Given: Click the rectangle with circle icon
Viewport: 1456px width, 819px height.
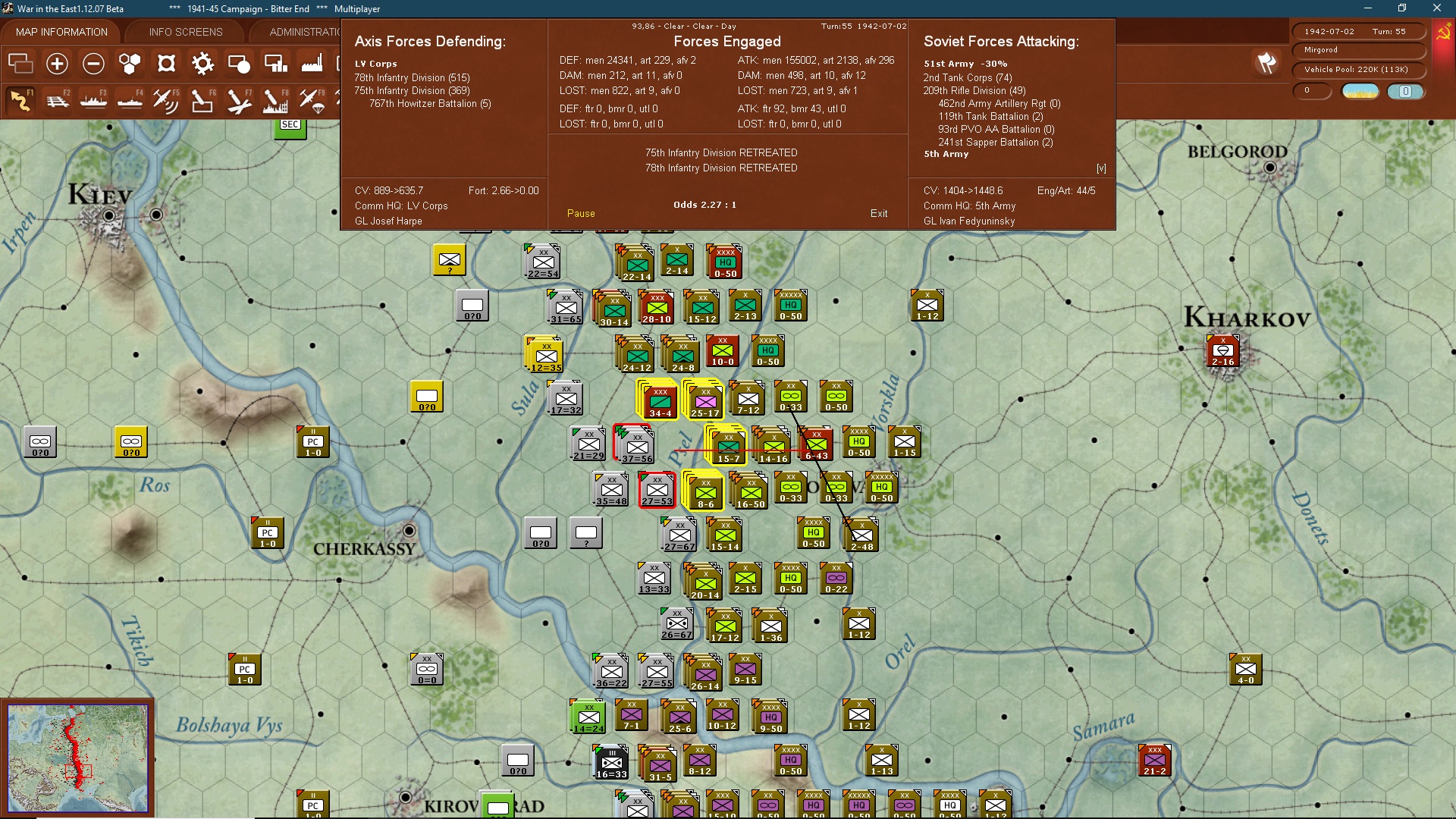Looking at the screenshot, I should (239, 64).
